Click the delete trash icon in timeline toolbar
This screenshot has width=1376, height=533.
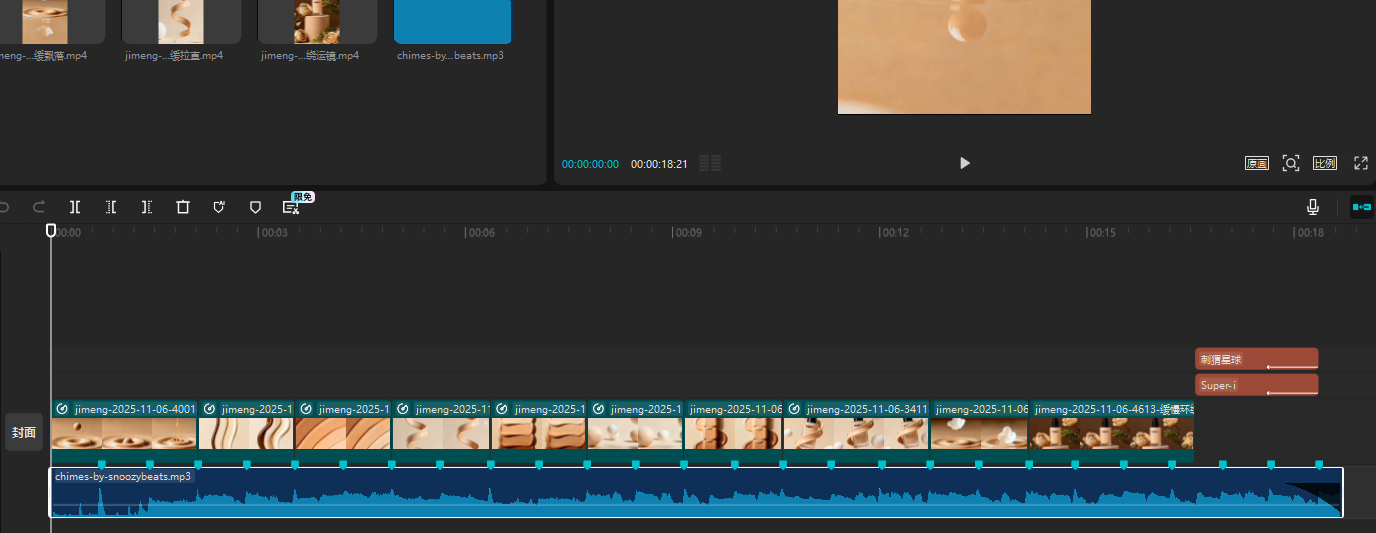tap(183, 207)
